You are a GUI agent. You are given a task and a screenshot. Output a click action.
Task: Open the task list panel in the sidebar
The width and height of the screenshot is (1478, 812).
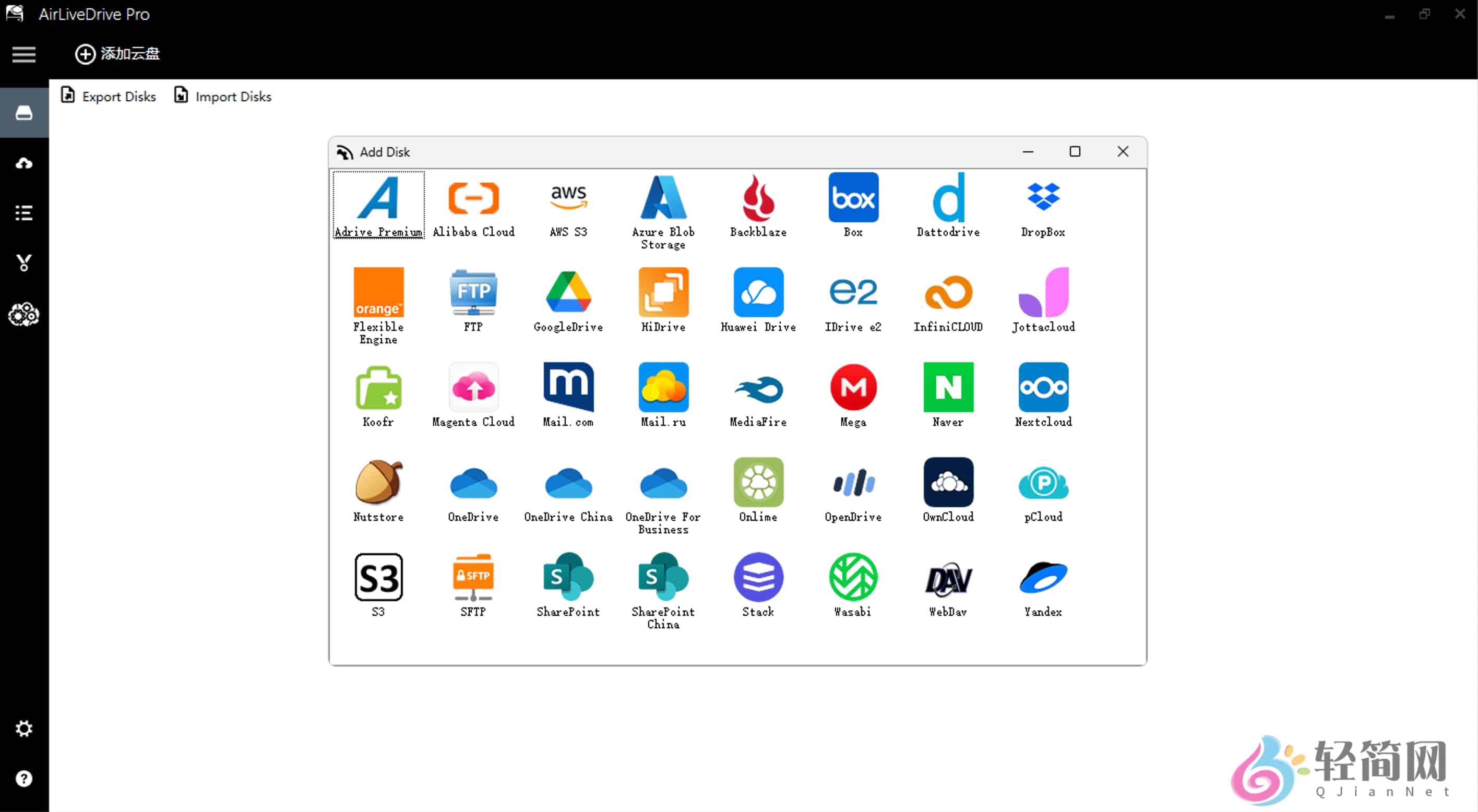click(x=24, y=212)
